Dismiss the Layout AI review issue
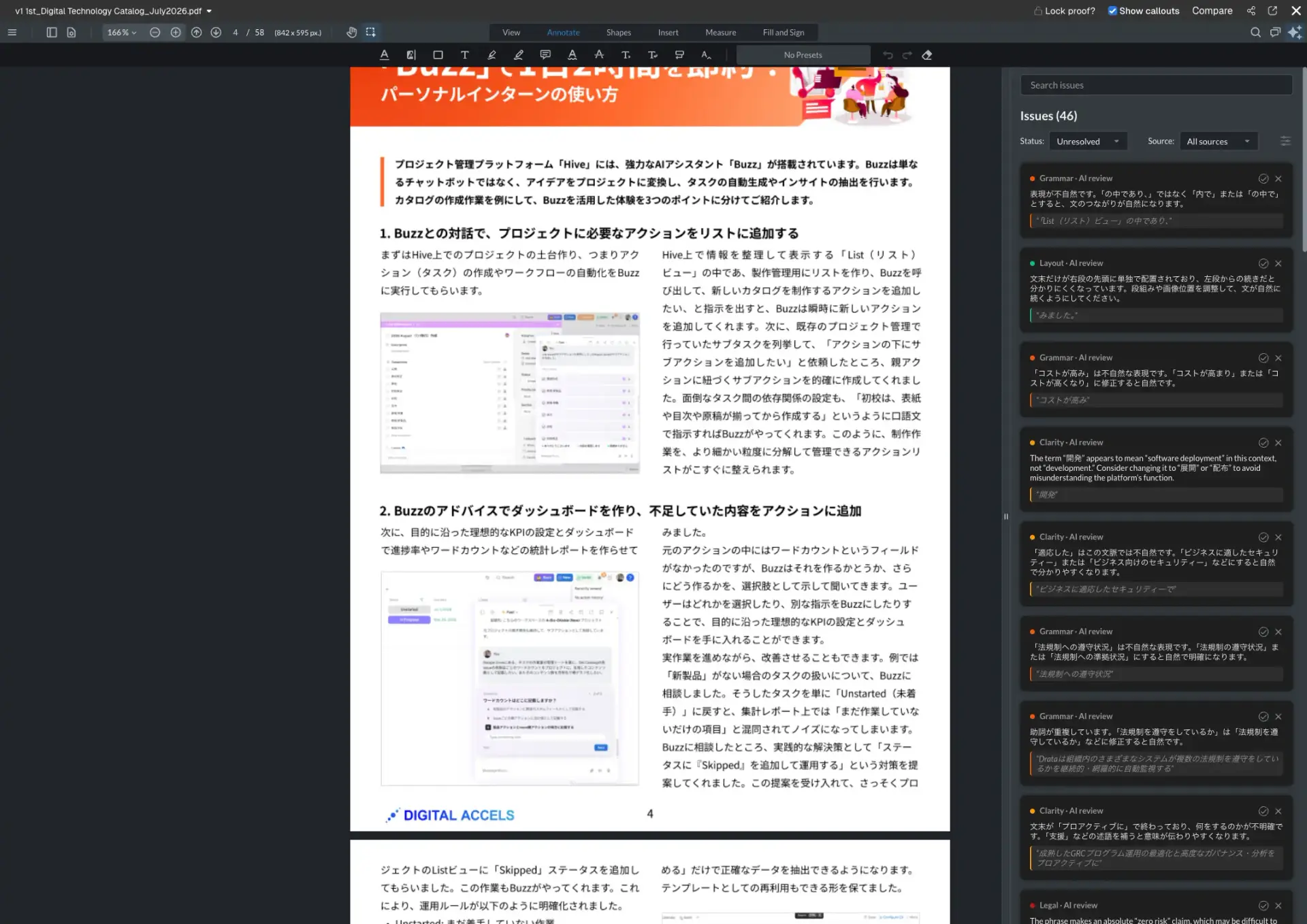Screen dimensions: 1307x924 (1278, 263)
